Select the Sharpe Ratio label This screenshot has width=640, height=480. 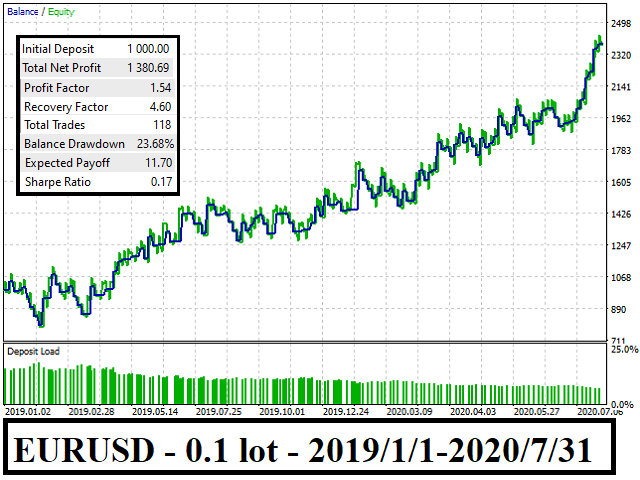(58, 182)
